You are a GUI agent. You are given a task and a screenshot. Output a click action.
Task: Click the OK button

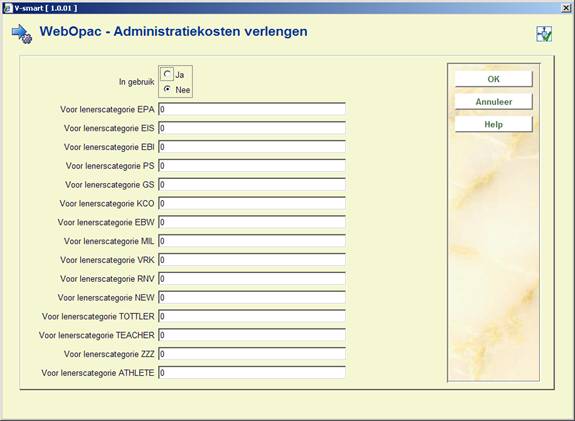tap(494, 79)
